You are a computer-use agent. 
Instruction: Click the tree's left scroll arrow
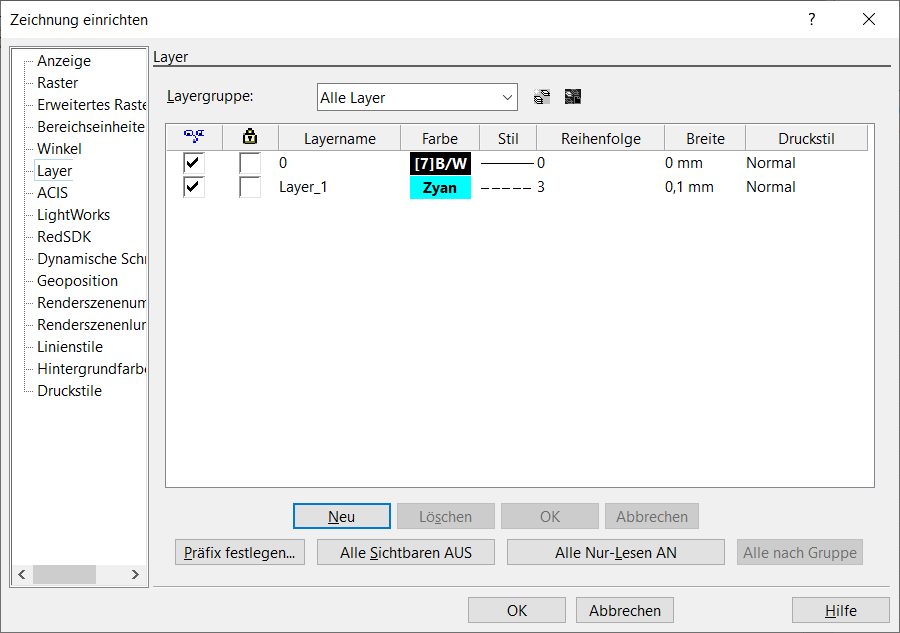click(x=22, y=574)
